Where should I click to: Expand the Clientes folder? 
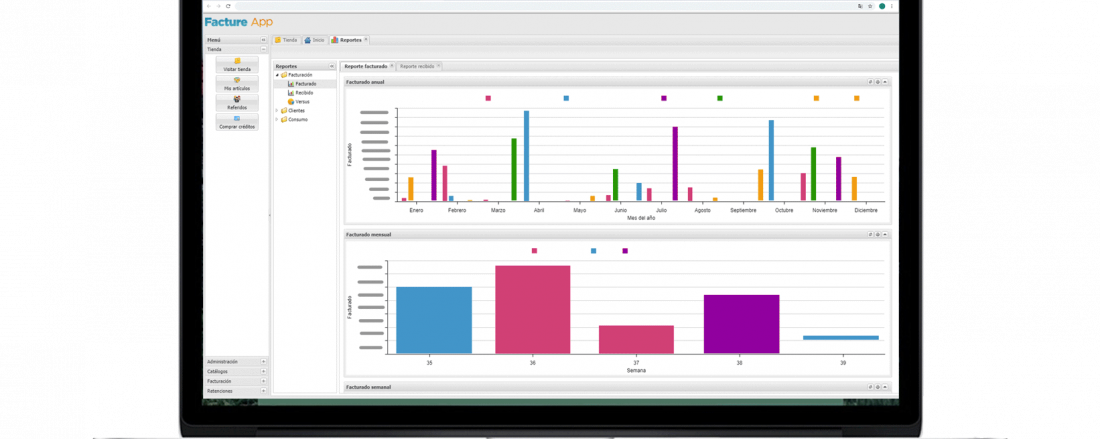pos(277,110)
